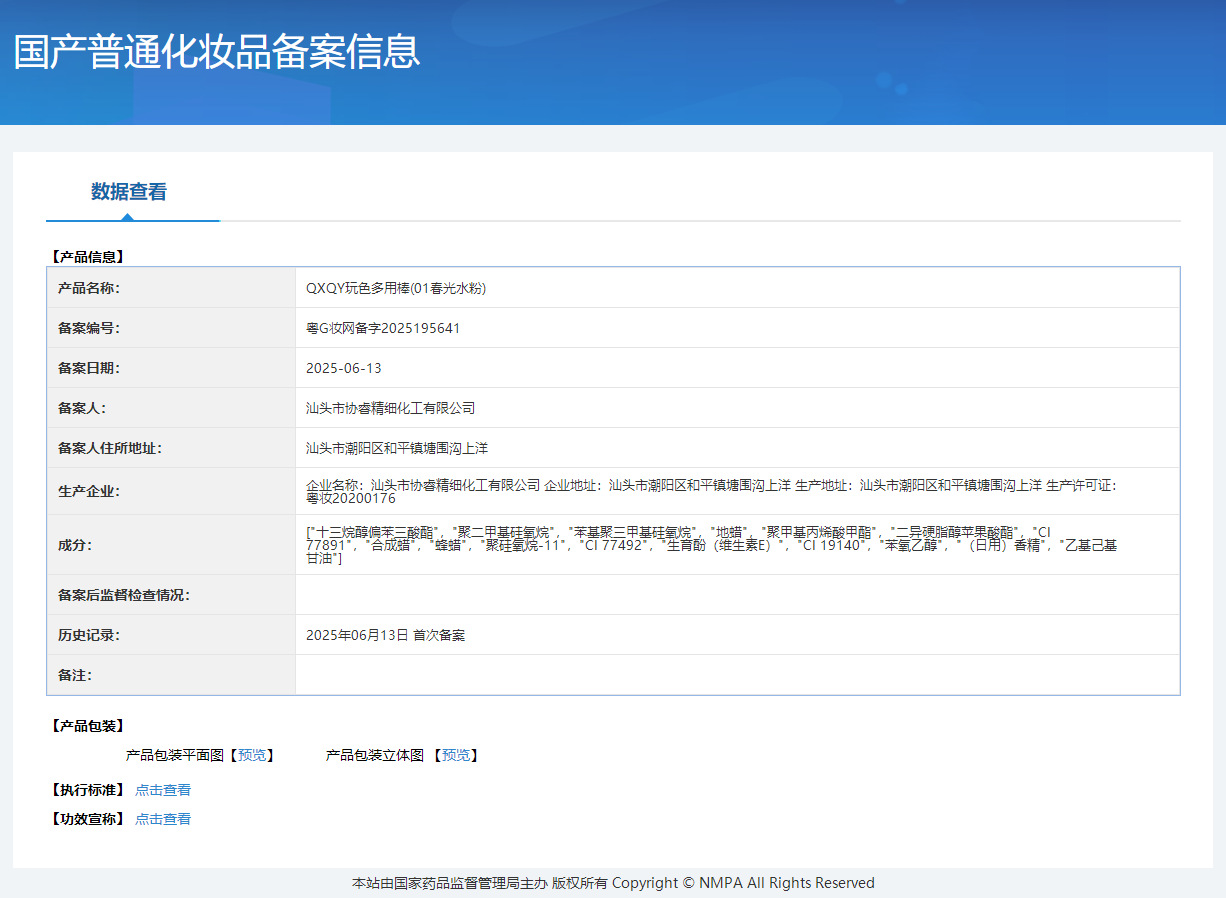This screenshot has width=1226, height=898.
Task: Click the 【产品包装】 section heading
Action: pos(87,726)
